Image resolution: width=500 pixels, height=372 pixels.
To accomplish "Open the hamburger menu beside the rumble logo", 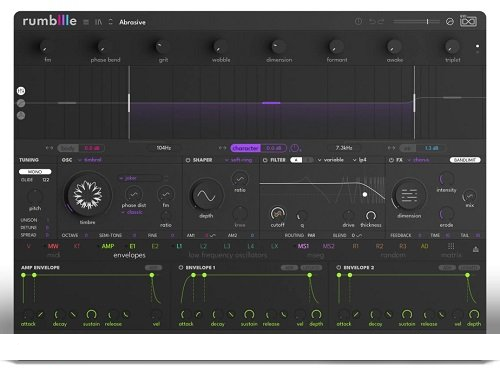I will tap(86, 22).
